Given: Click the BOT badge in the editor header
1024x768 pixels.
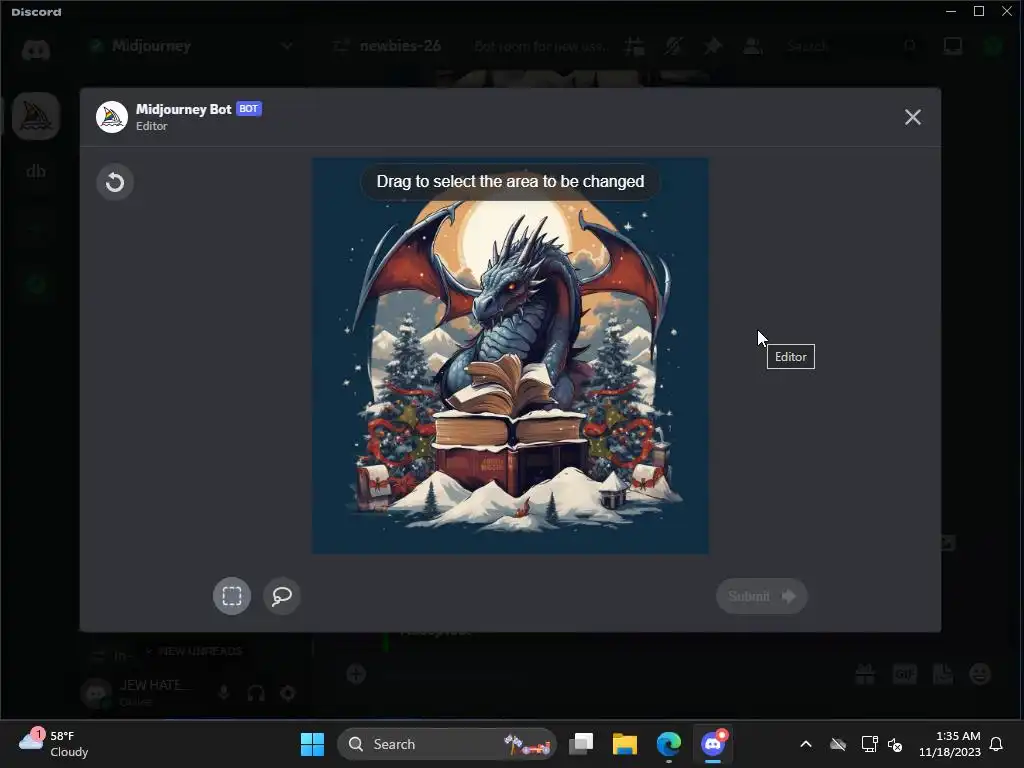Looking at the screenshot, I should pos(249,108).
